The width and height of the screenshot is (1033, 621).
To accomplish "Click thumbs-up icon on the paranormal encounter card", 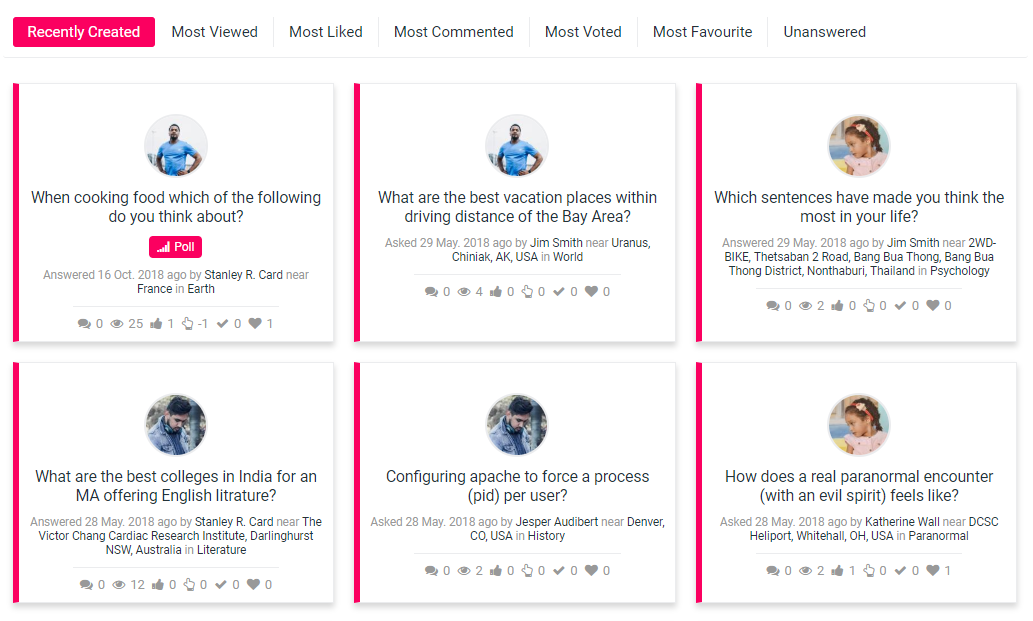I will point(838,571).
